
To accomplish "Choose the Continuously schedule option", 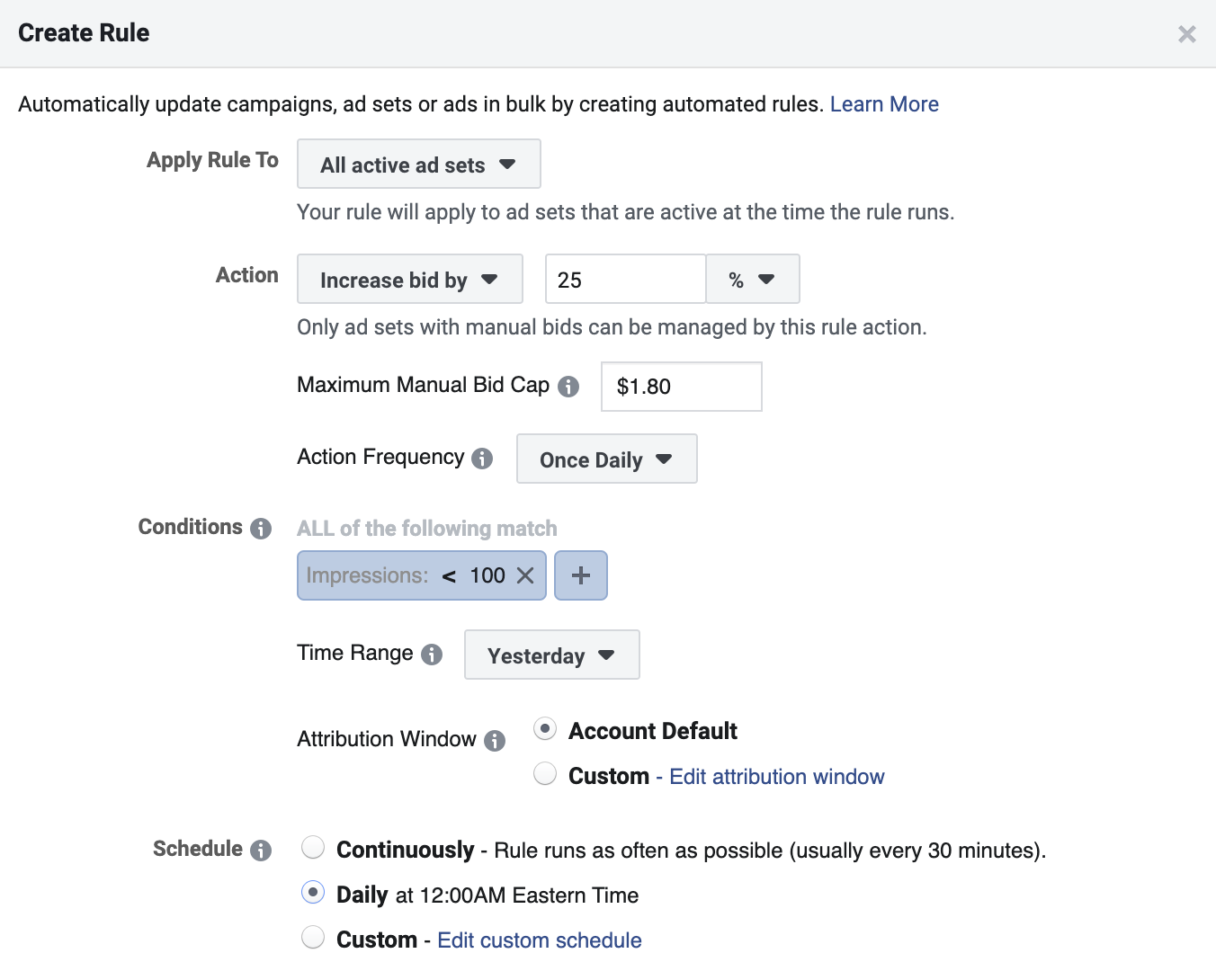I will click(313, 847).
